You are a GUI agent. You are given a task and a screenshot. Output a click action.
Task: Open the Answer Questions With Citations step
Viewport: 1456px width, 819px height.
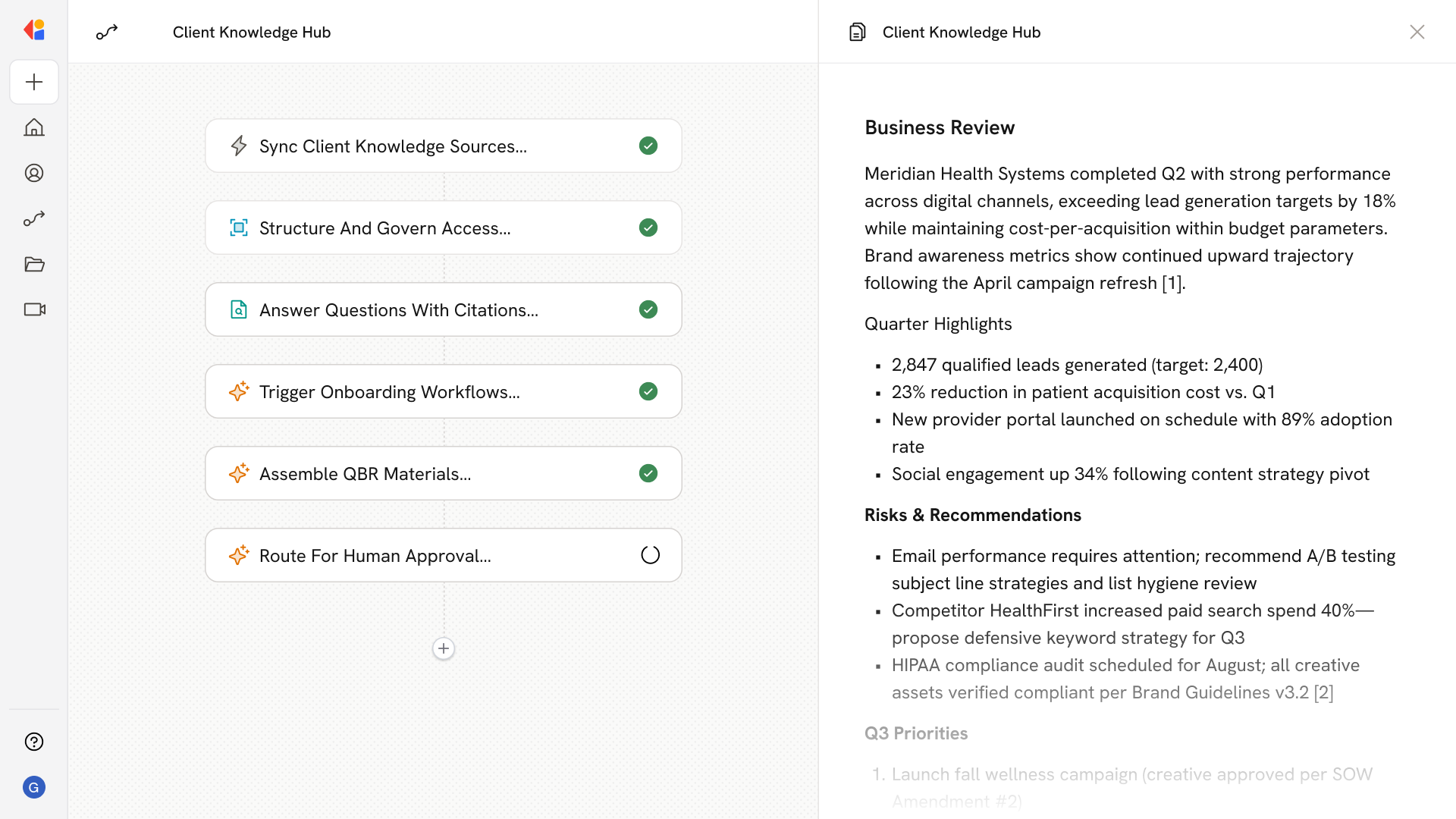coord(443,309)
